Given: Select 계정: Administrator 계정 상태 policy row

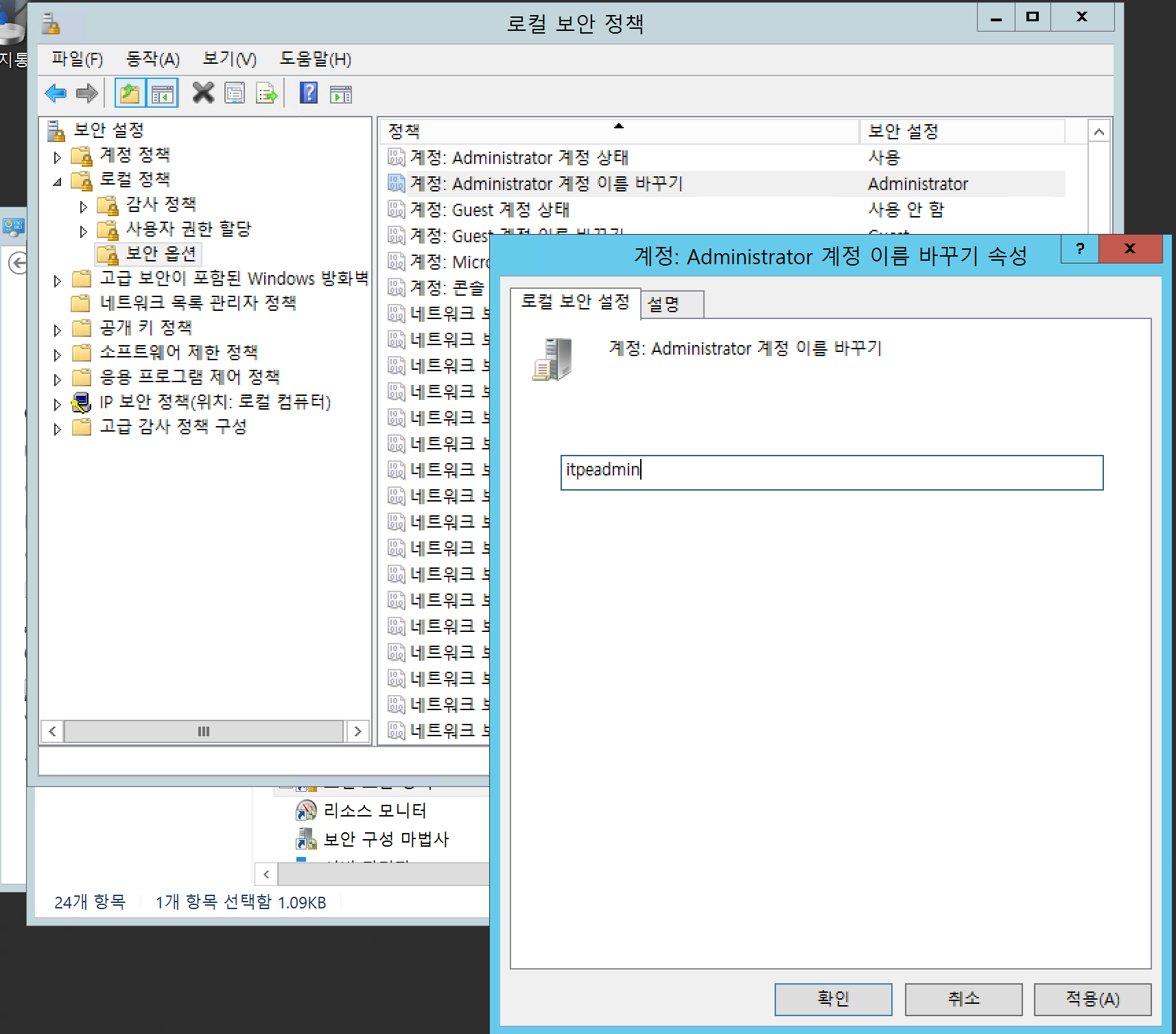Looking at the screenshot, I should [x=726, y=158].
